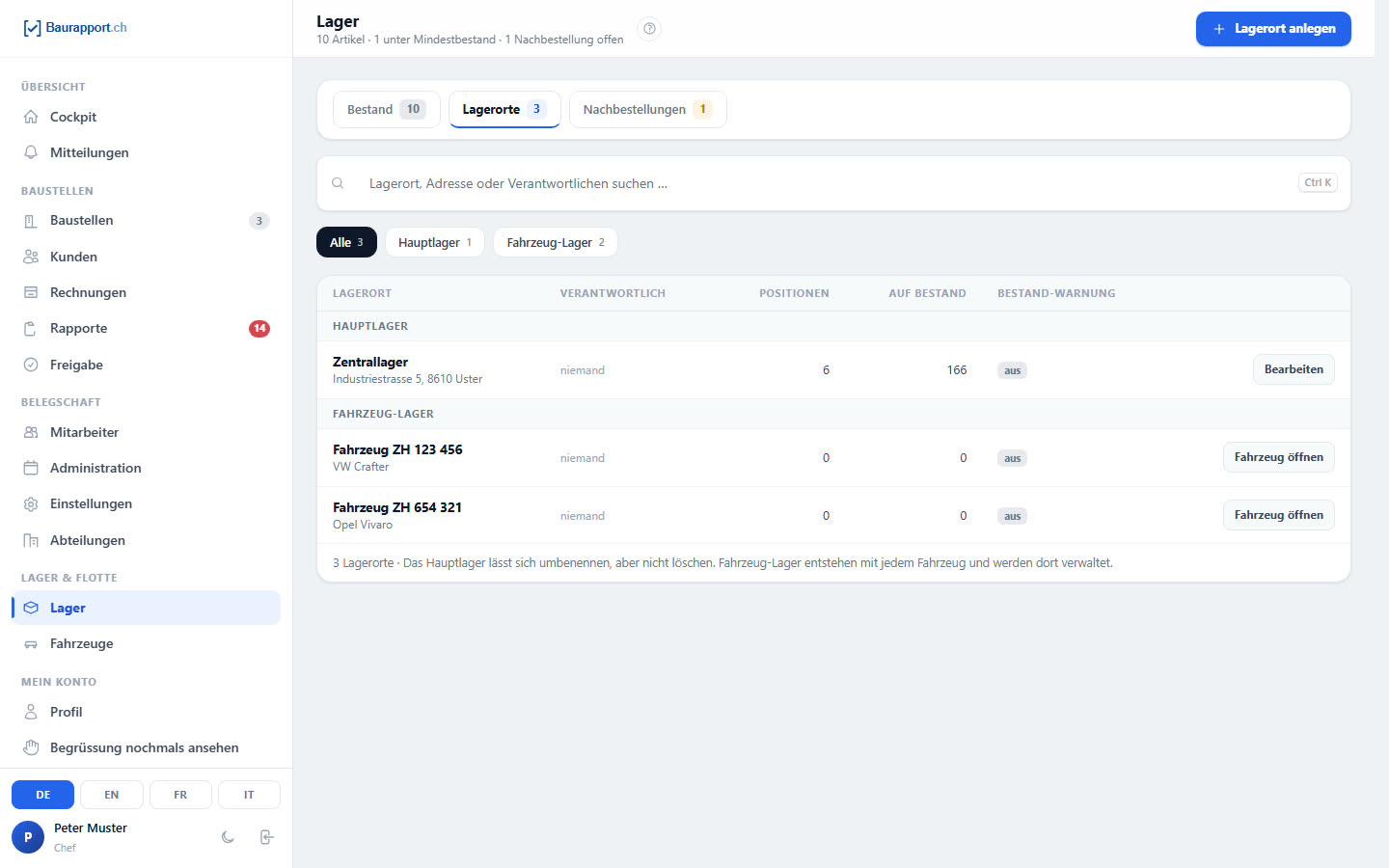
Task: Open Mitteilungen in the sidebar
Action: pos(146,152)
